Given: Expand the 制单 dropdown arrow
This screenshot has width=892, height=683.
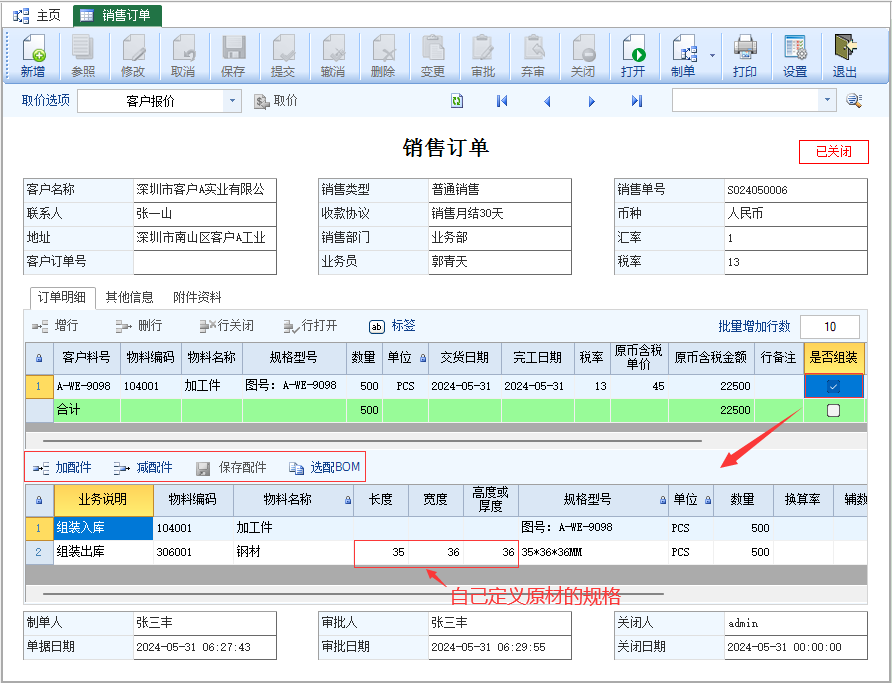Looking at the screenshot, I should (712, 56).
